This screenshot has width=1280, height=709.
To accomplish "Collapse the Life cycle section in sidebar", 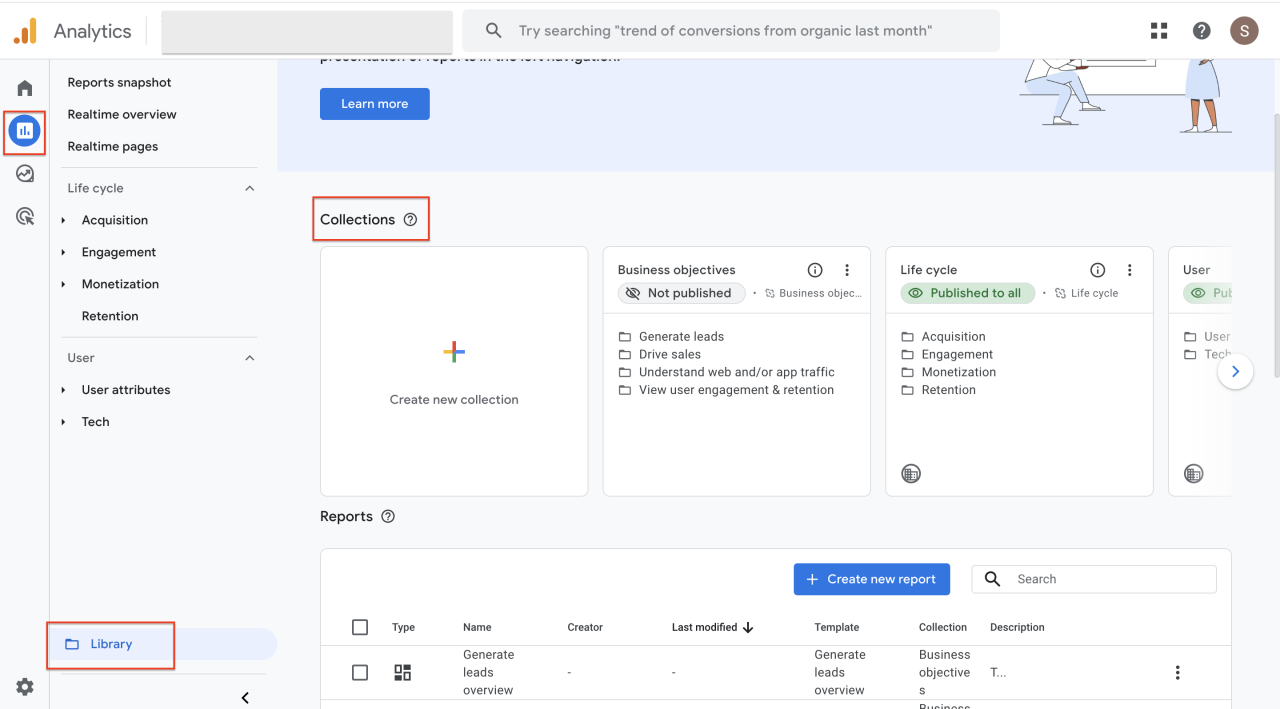I will 250,188.
